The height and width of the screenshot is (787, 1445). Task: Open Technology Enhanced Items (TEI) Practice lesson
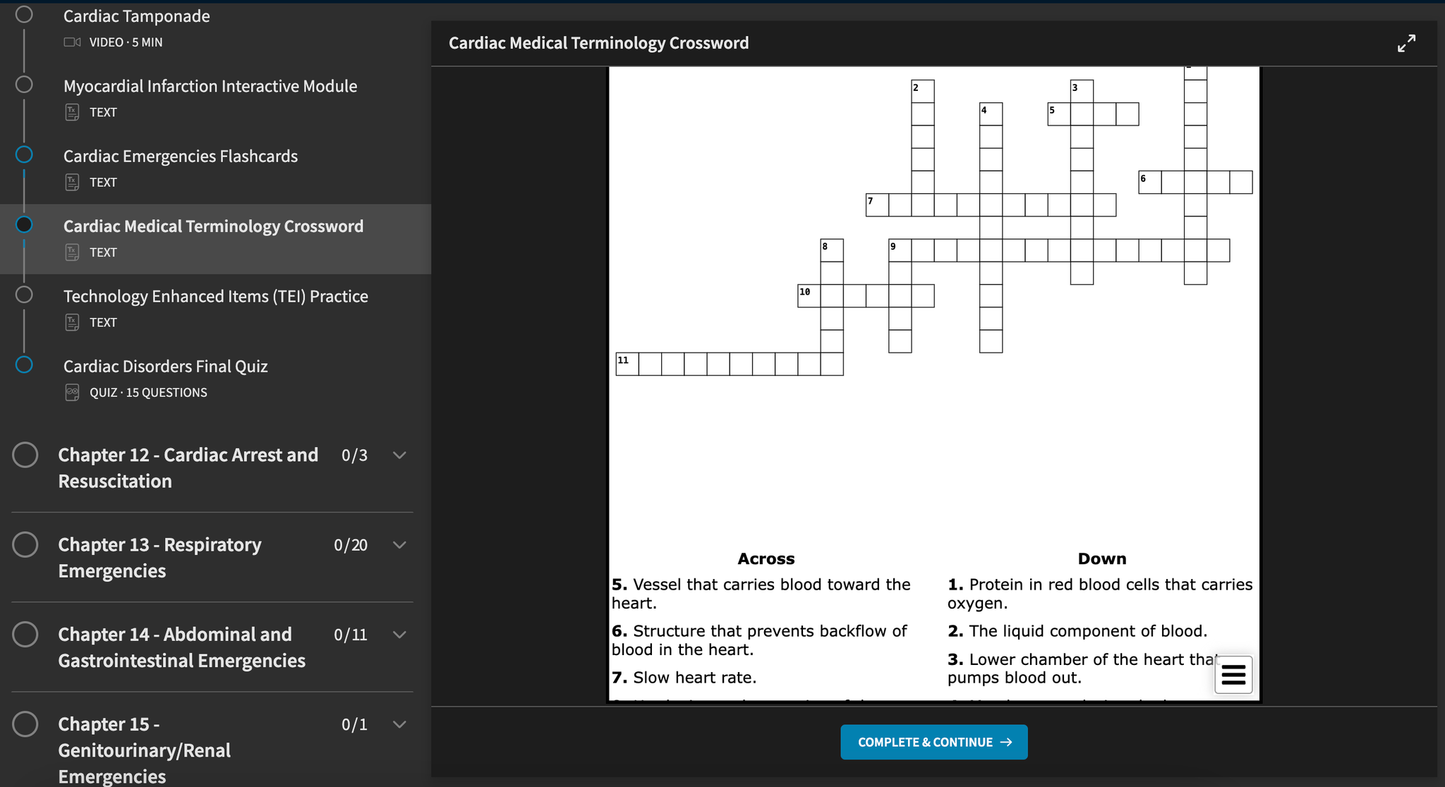click(x=215, y=296)
